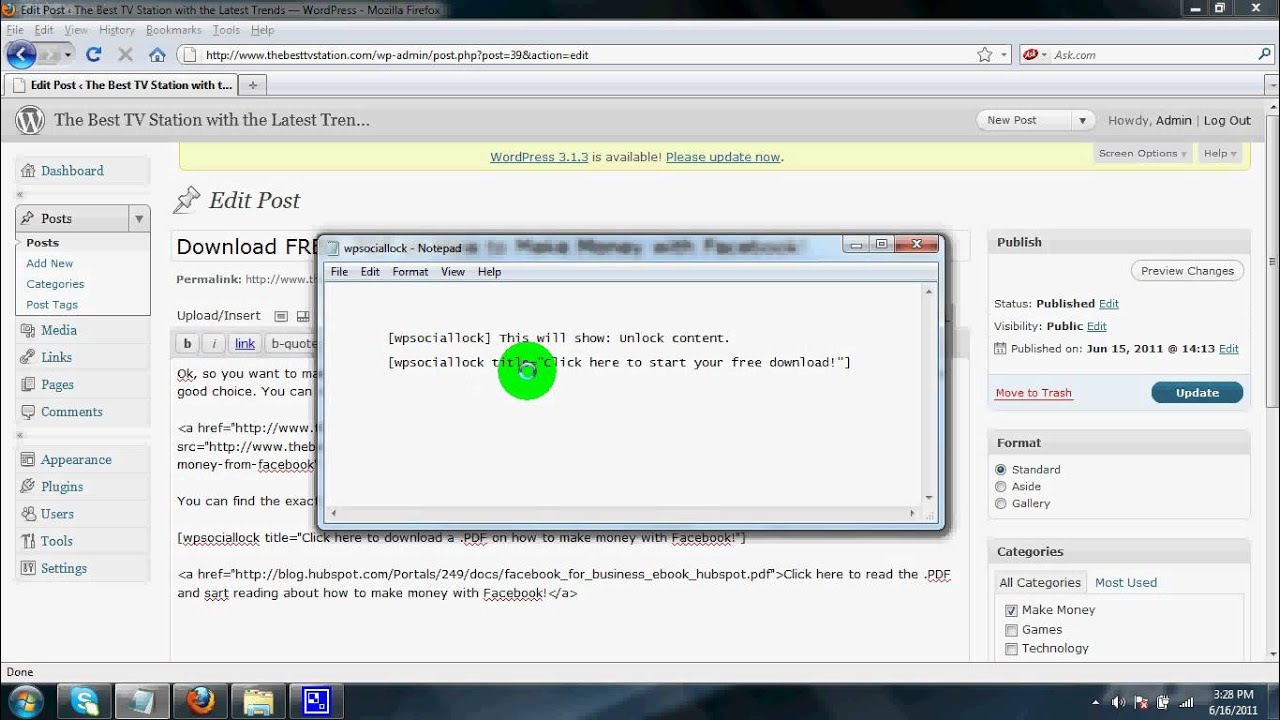The height and width of the screenshot is (720, 1280).
Task: Click the Preview Changes button
Action: (1187, 271)
